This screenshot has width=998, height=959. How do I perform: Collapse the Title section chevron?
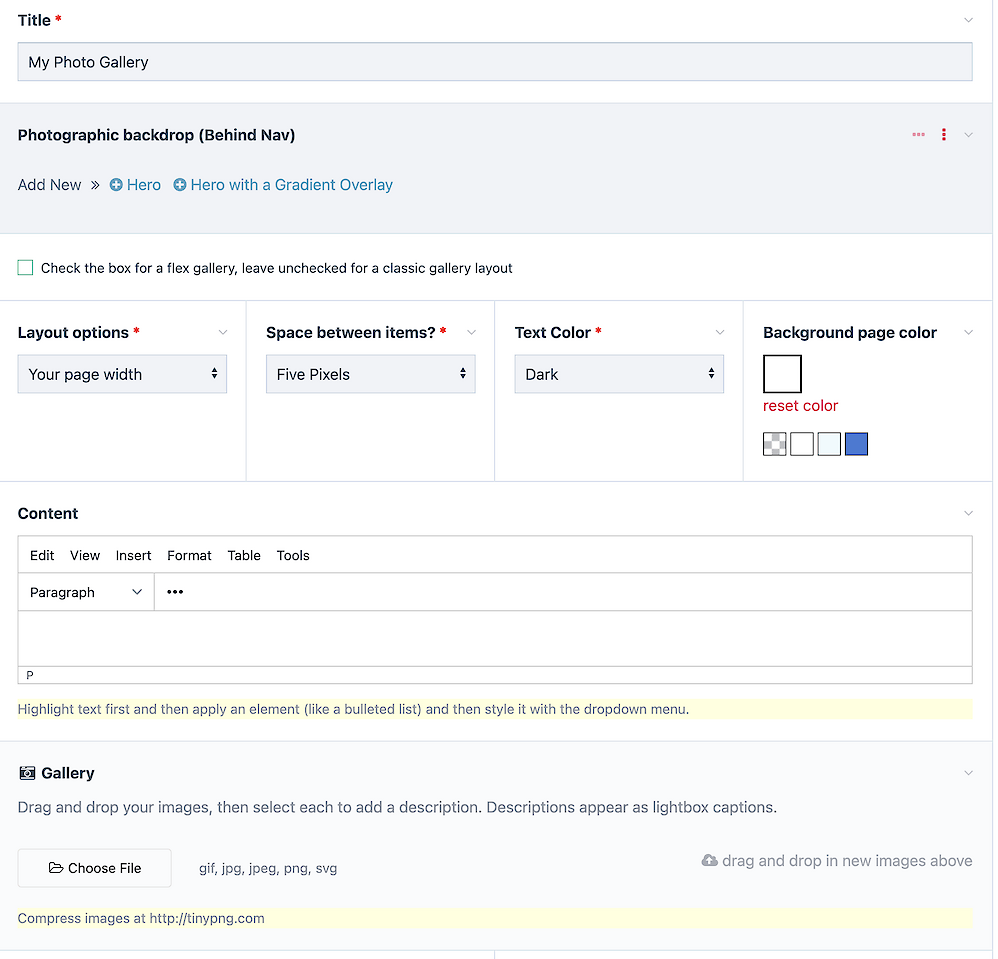968,20
